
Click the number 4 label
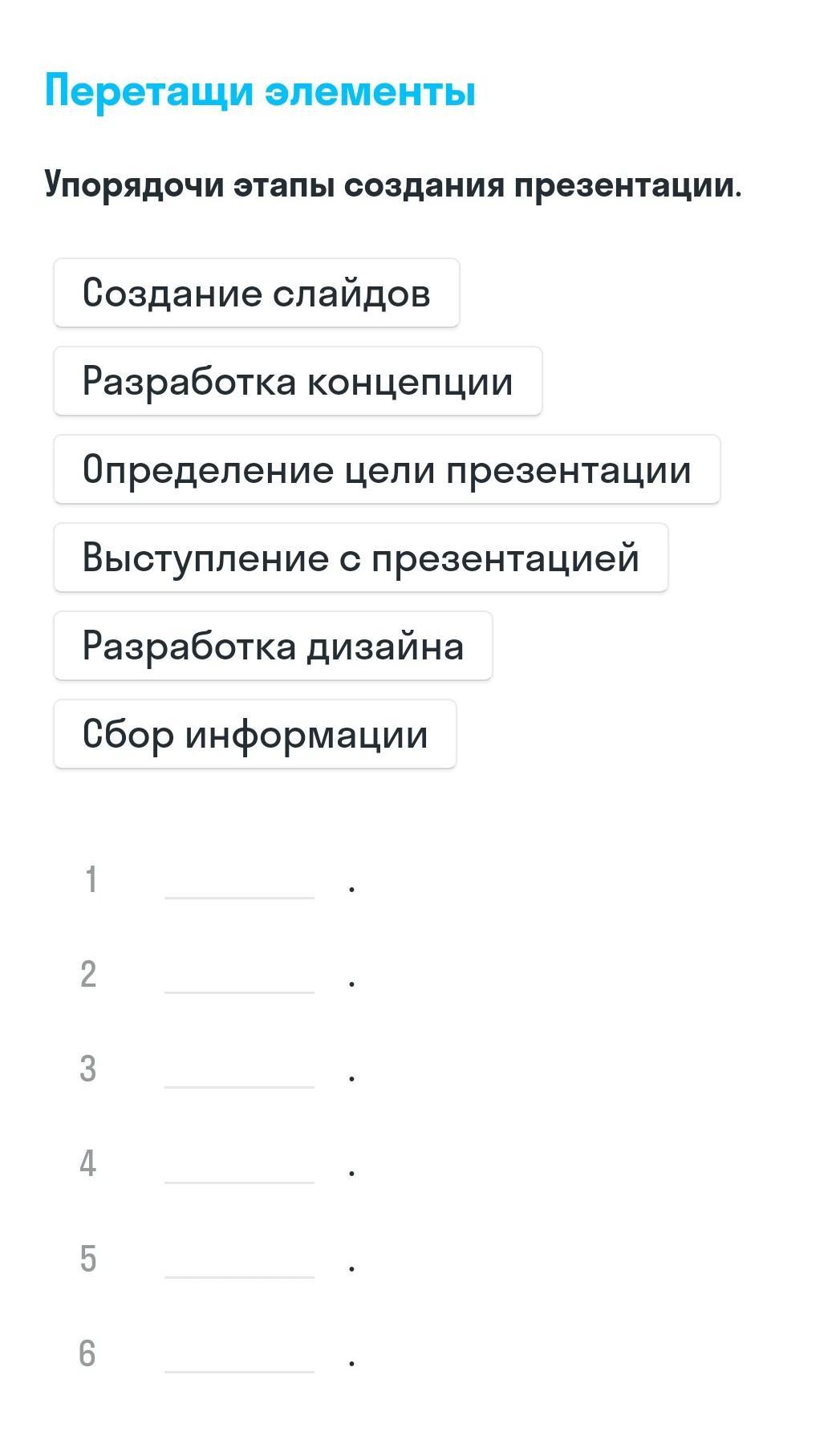[x=88, y=1163]
